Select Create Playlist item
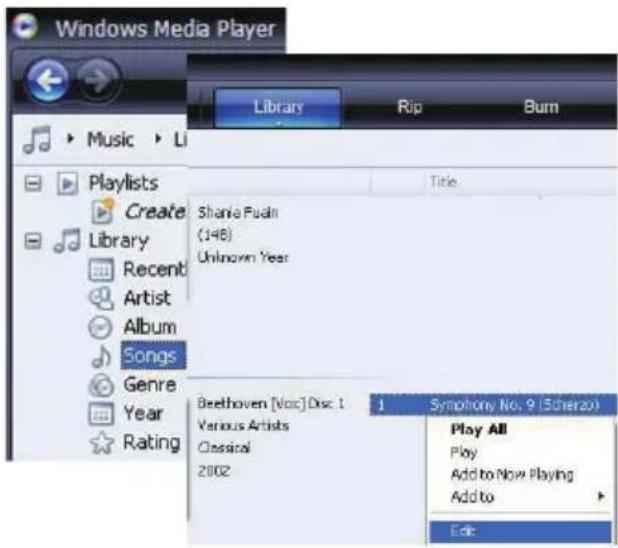This screenshot has height=548, width=618. [155, 211]
